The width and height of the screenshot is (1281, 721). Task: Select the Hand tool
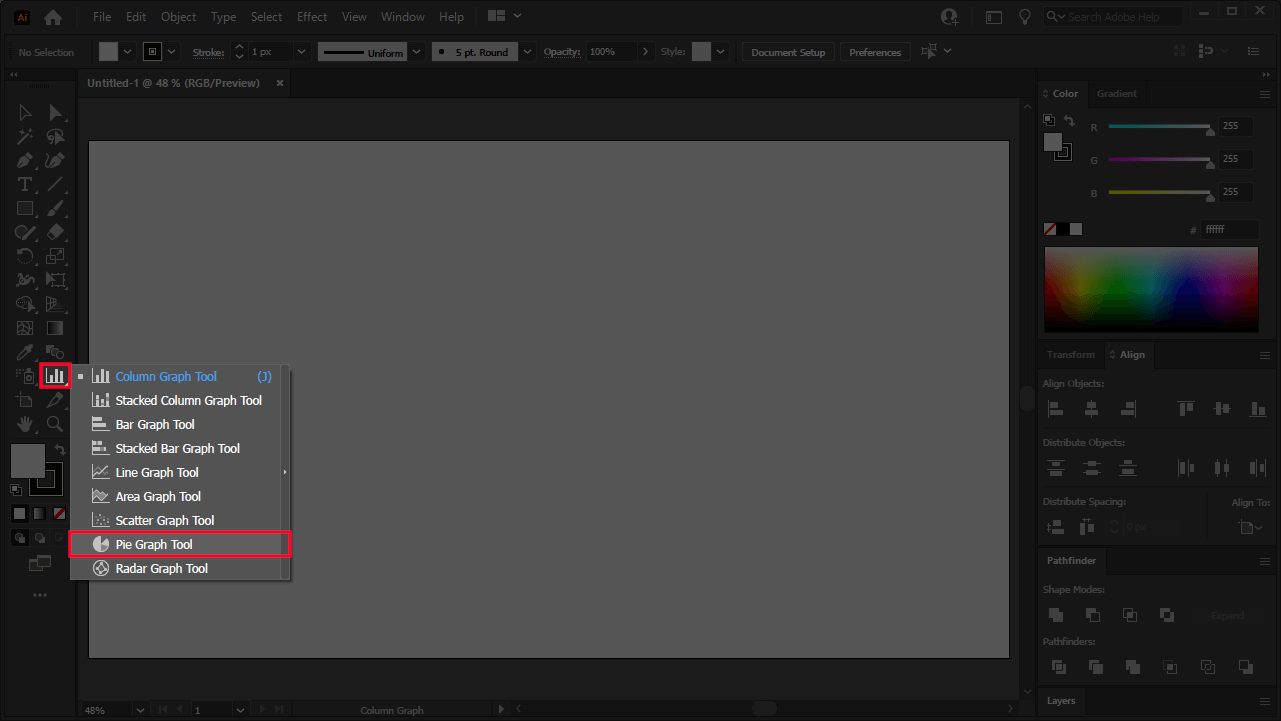(x=25, y=424)
